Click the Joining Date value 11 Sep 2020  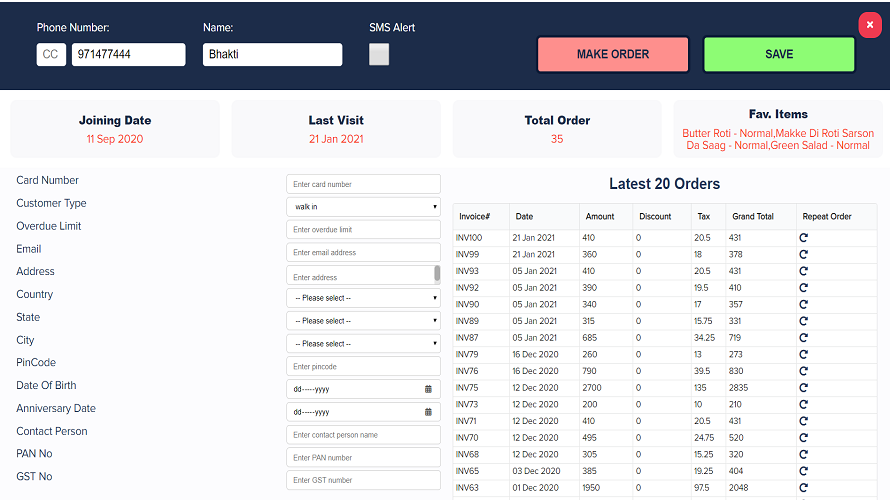pos(115,139)
